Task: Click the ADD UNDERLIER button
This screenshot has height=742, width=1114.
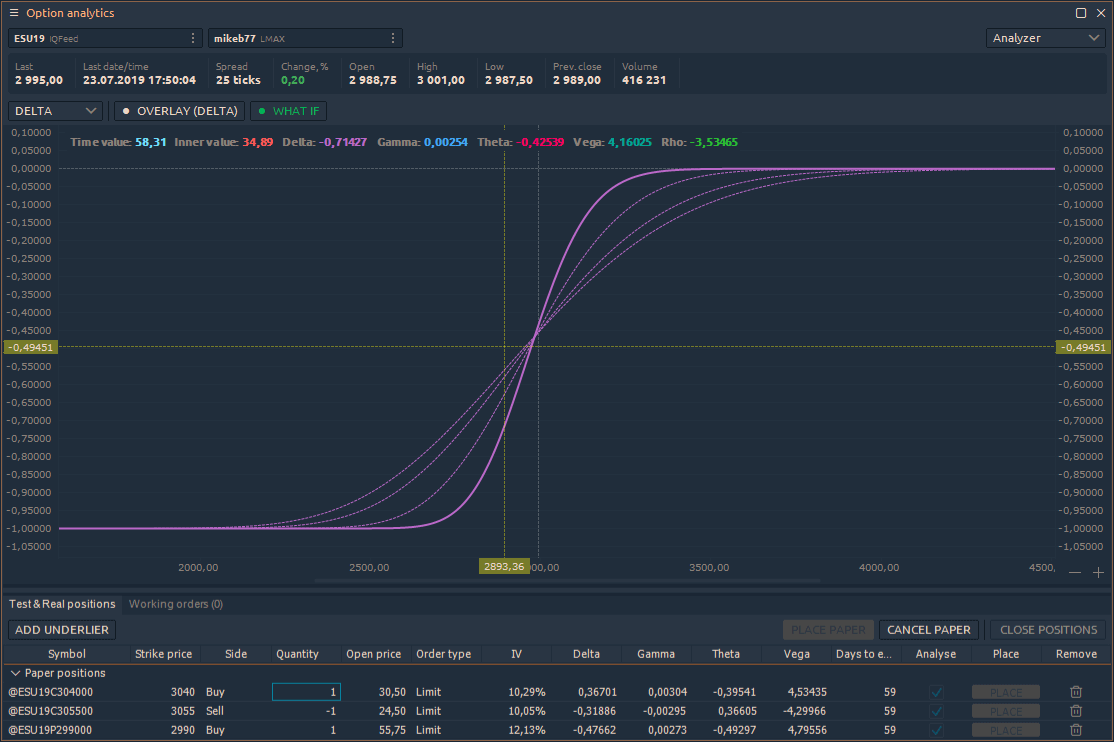Action: click(x=62, y=630)
